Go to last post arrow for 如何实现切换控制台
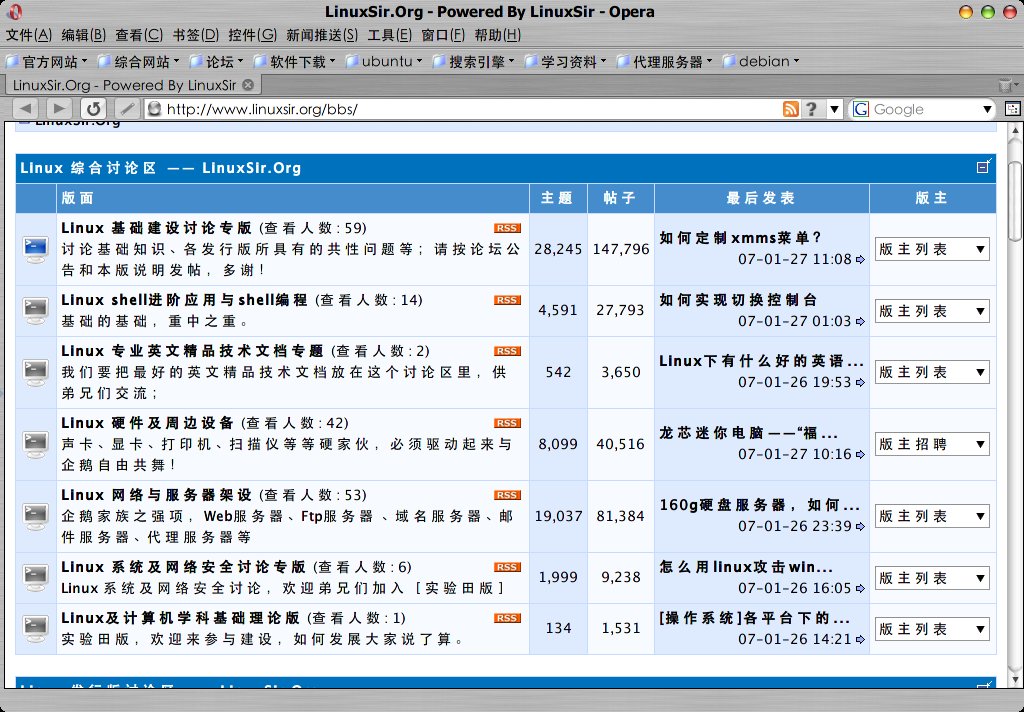This screenshot has width=1024, height=712. [x=860, y=321]
